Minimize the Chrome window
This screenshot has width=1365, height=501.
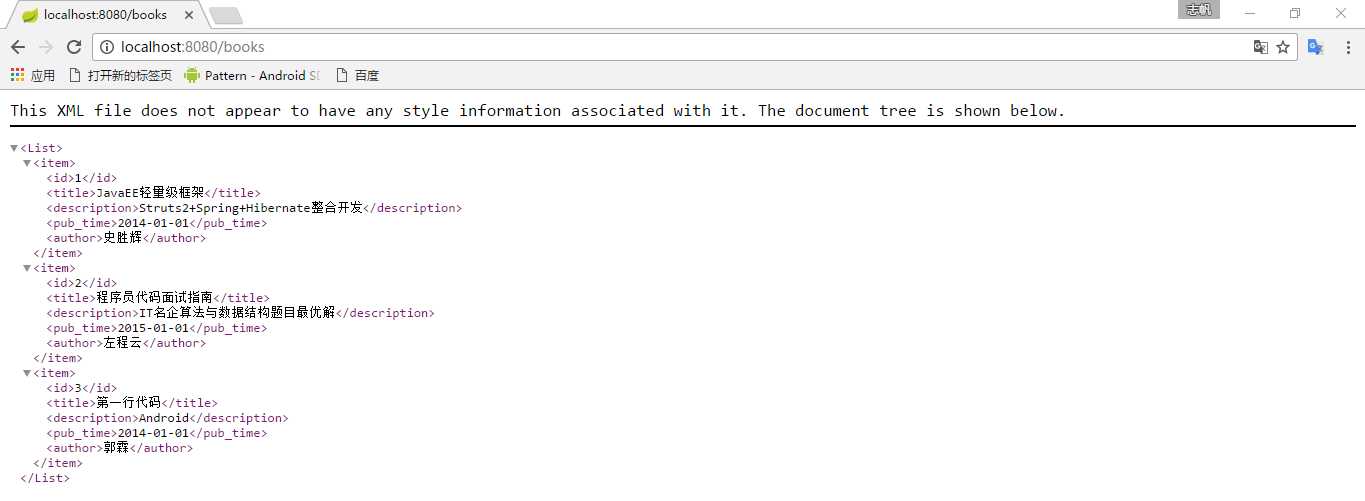coord(1250,13)
